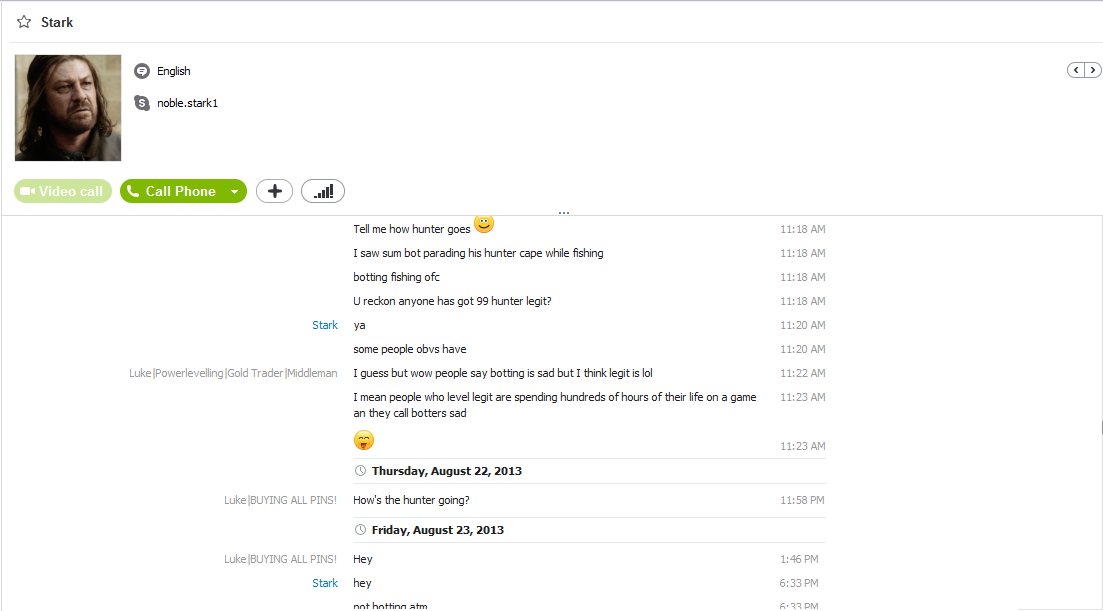This screenshot has height=611, width=1103.
Task: Open Stark's profile picture
Action: [x=68, y=108]
